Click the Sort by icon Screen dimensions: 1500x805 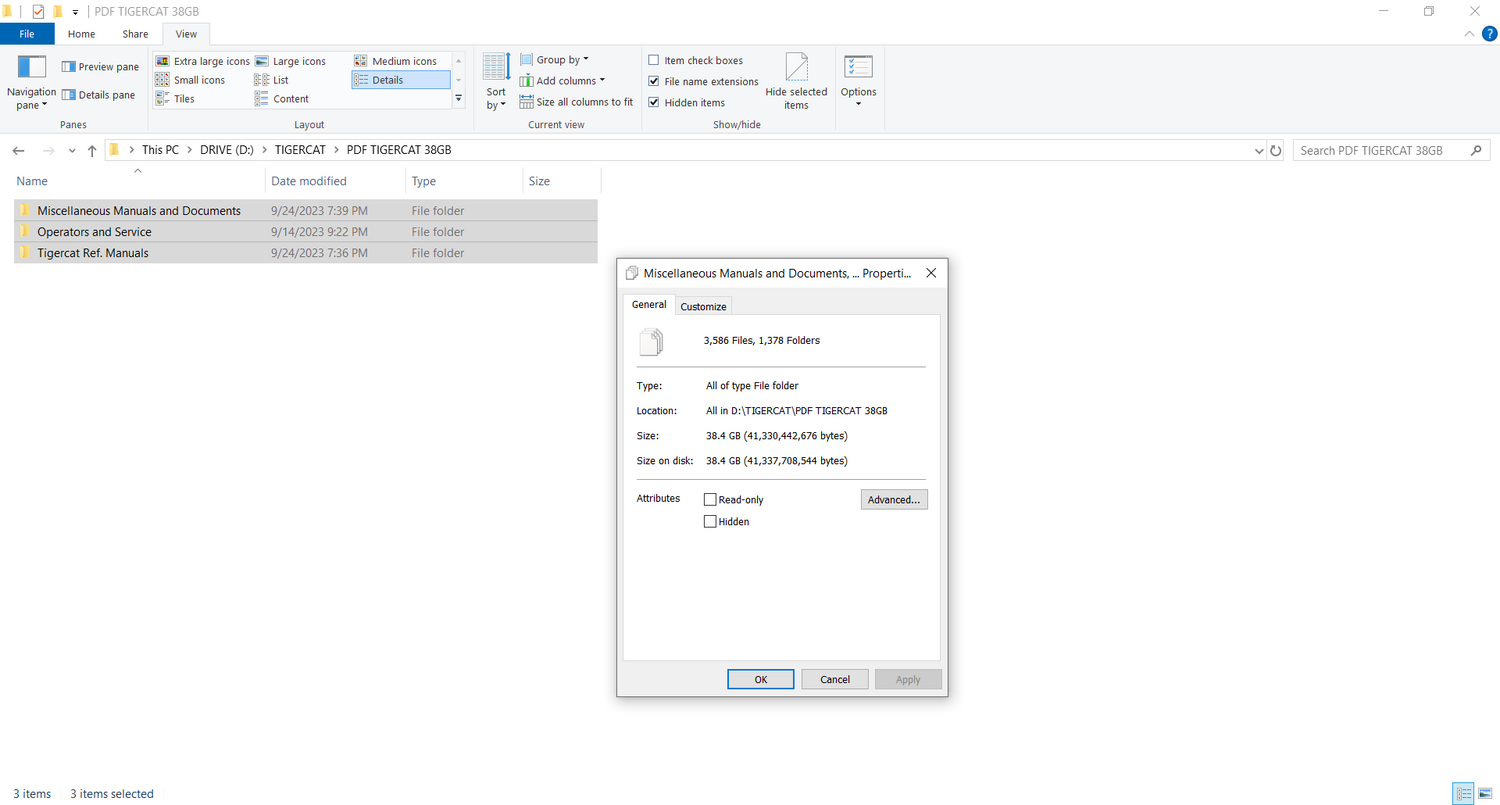tap(496, 67)
